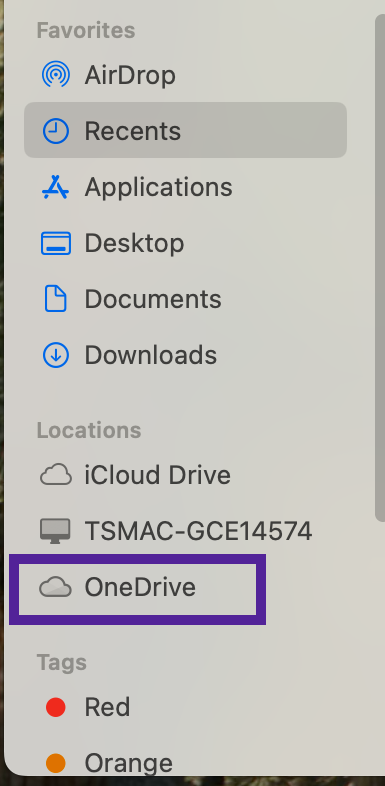Collapse the Favorites section header
Screen dimensions: 385x786
point(86,31)
